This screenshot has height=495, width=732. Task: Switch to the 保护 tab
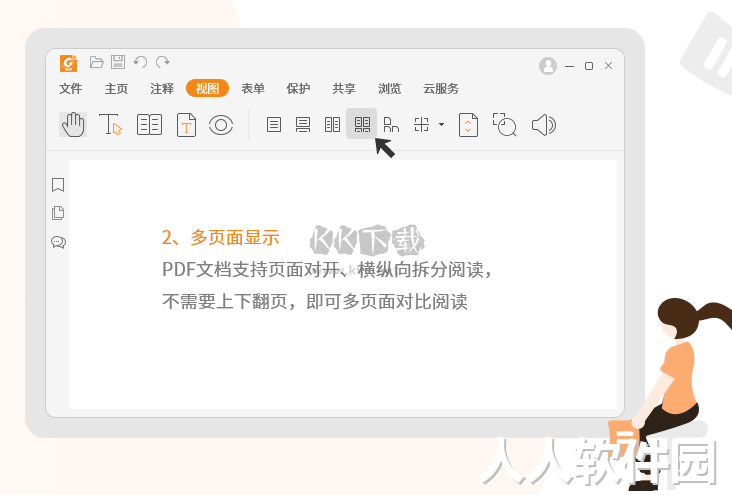click(x=298, y=88)
